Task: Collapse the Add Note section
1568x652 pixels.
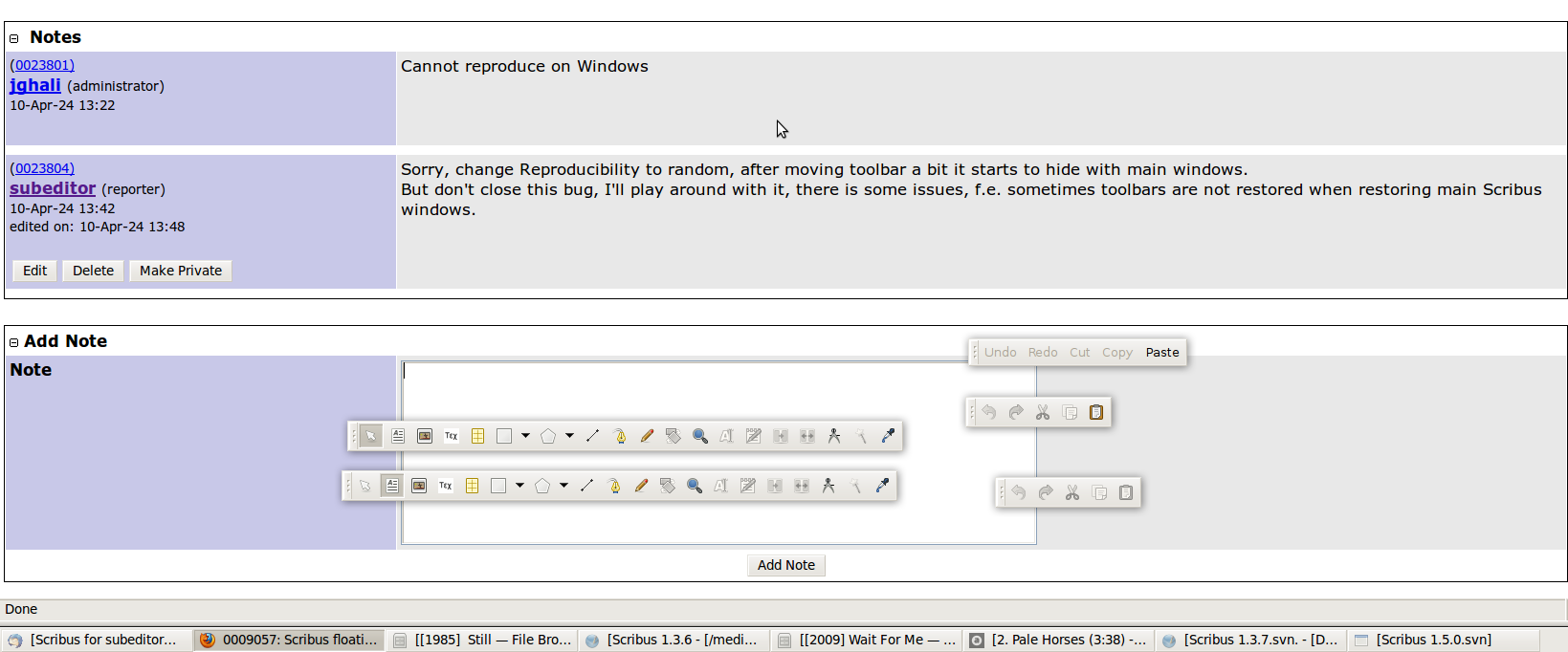Action: (14, 342)
